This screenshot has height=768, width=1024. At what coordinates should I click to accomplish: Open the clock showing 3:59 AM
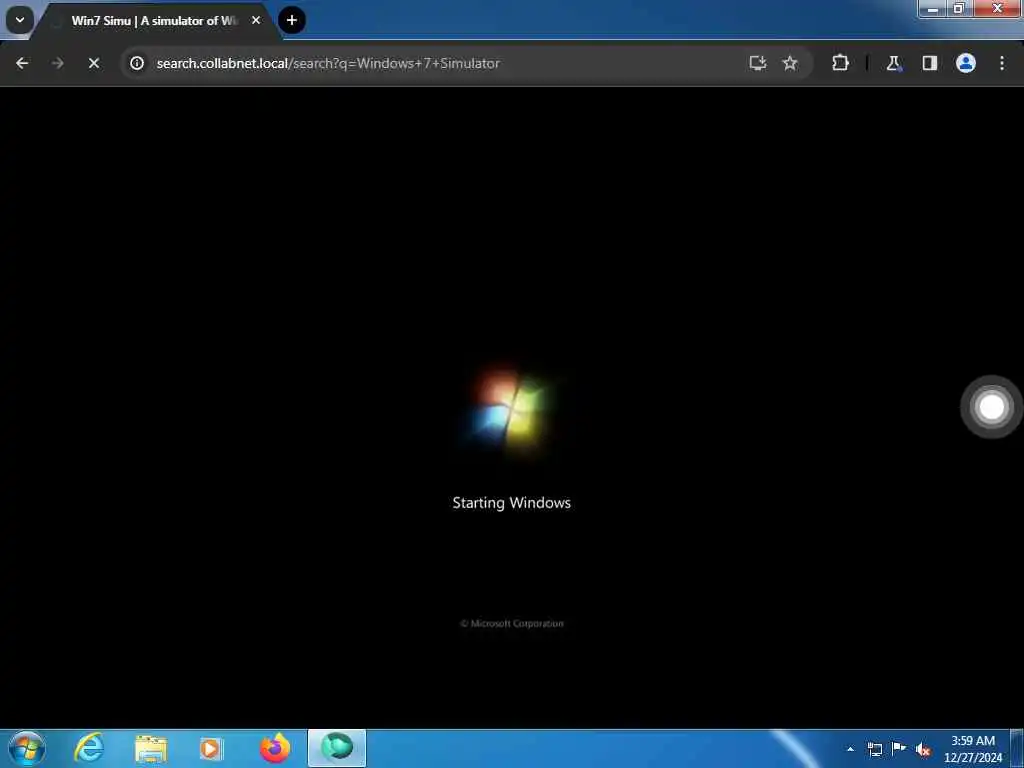[x=973, y=749]
